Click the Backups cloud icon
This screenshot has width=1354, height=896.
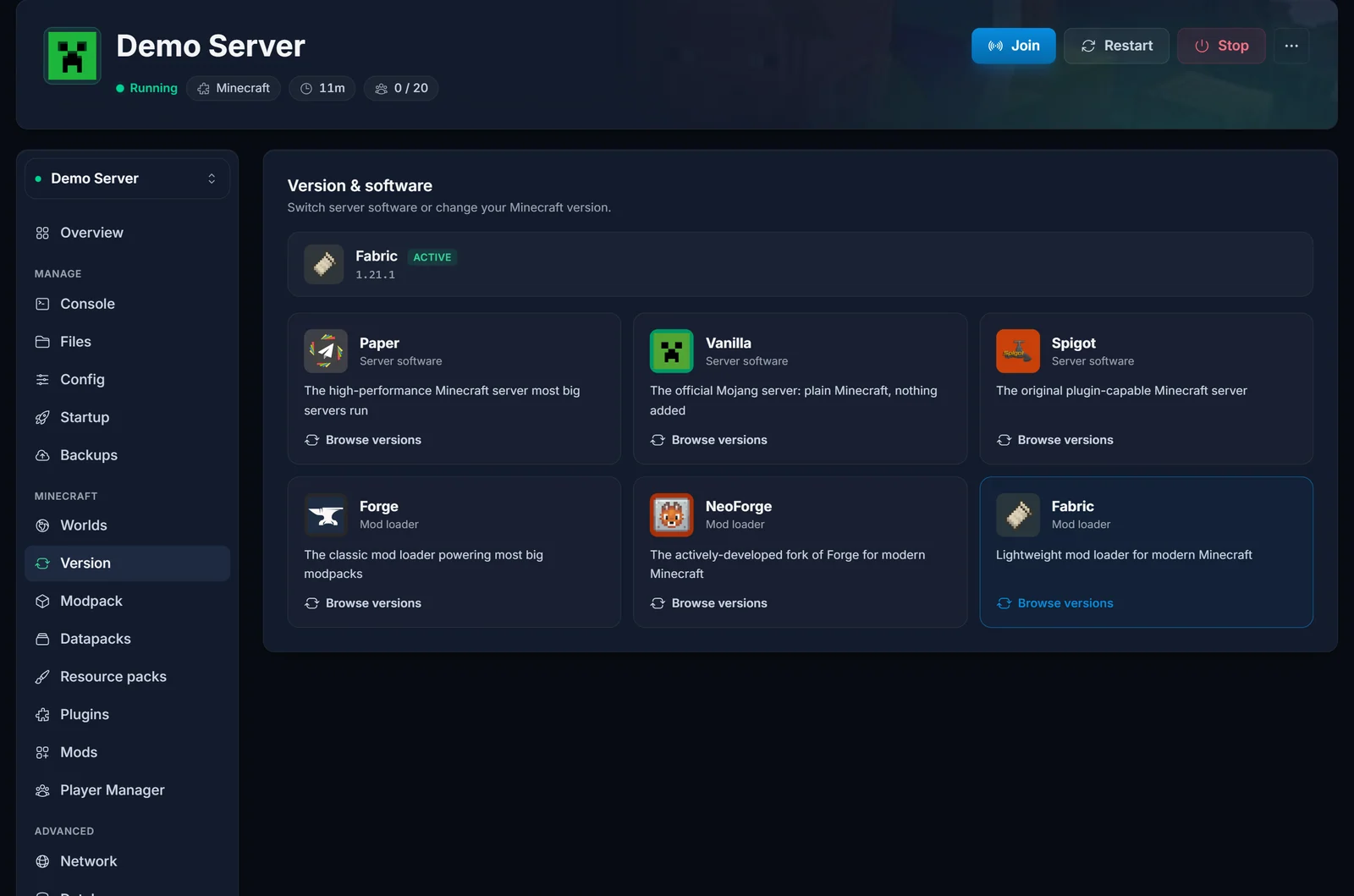[42, 455]
